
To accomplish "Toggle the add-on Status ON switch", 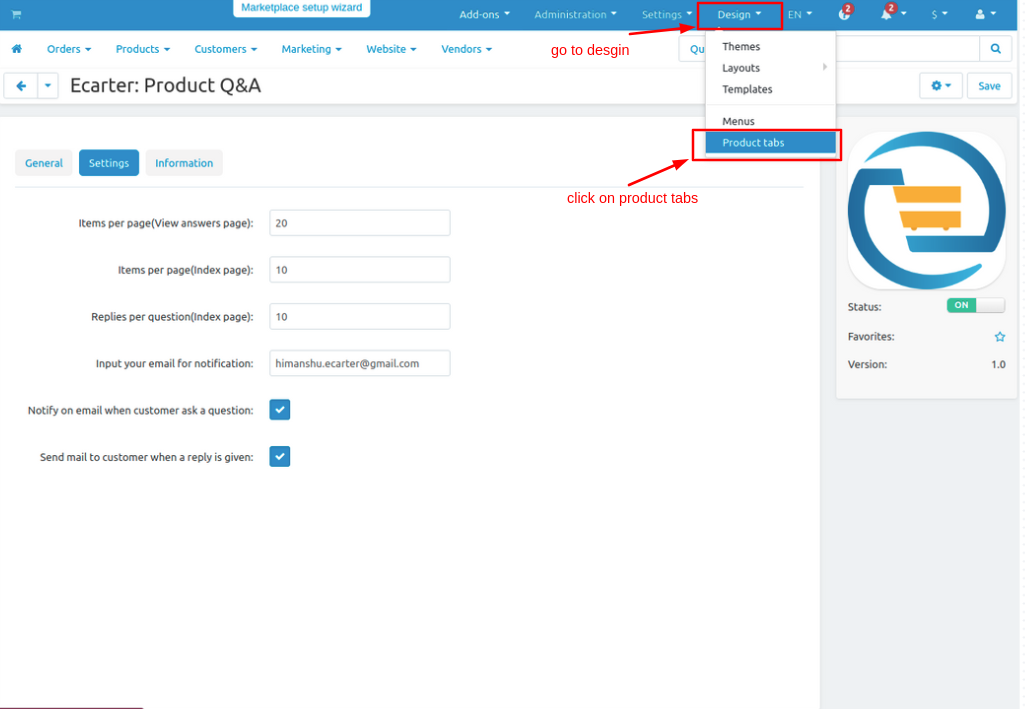I will [x=975, y=305].
